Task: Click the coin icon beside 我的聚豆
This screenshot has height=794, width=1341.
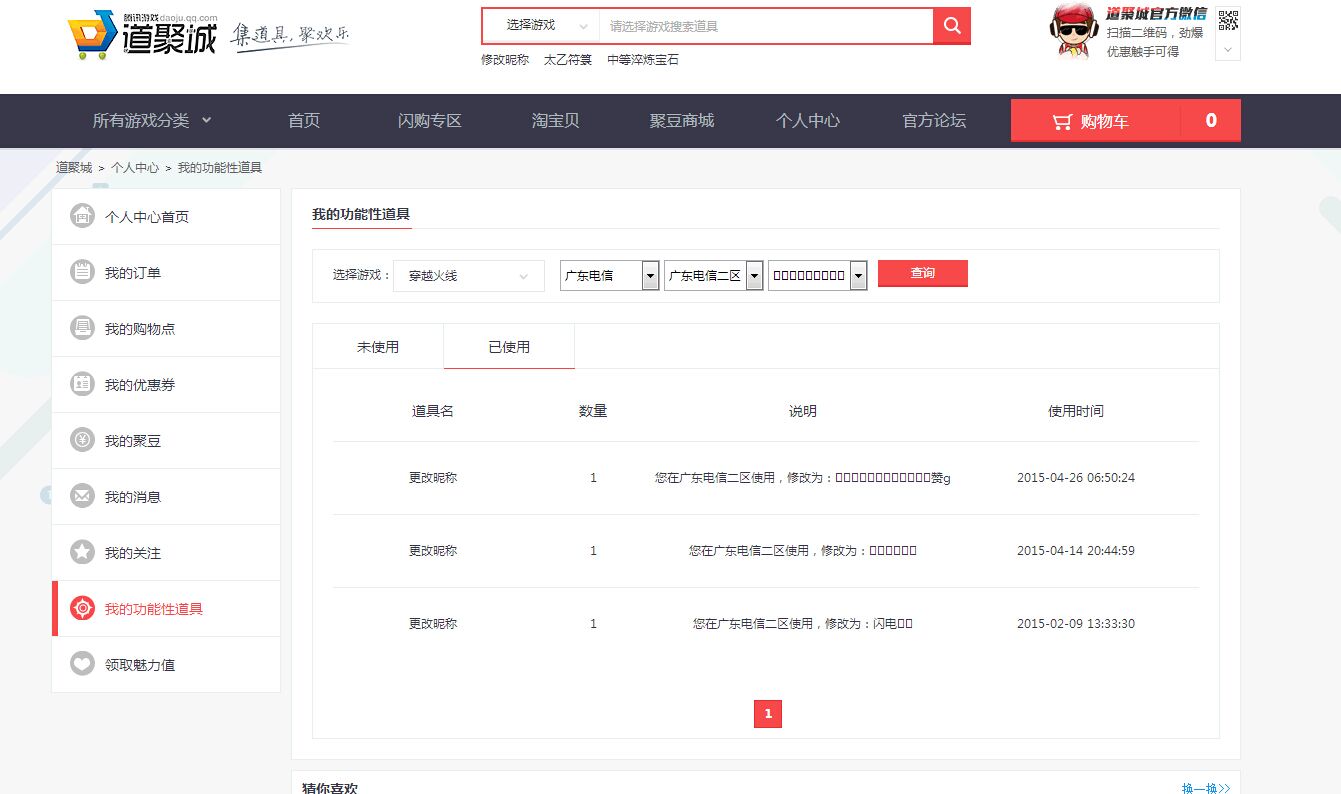Action: click(82, 440)
